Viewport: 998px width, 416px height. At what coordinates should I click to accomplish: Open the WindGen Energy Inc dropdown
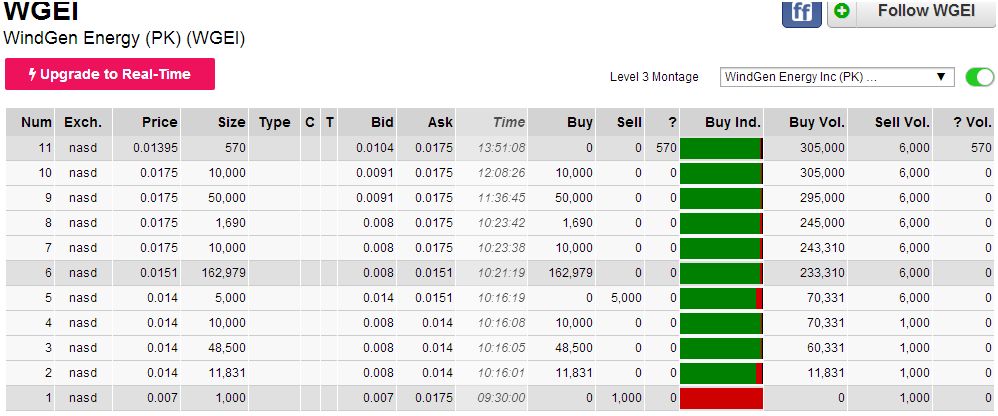pyautogui.click(x=837, y=77)
